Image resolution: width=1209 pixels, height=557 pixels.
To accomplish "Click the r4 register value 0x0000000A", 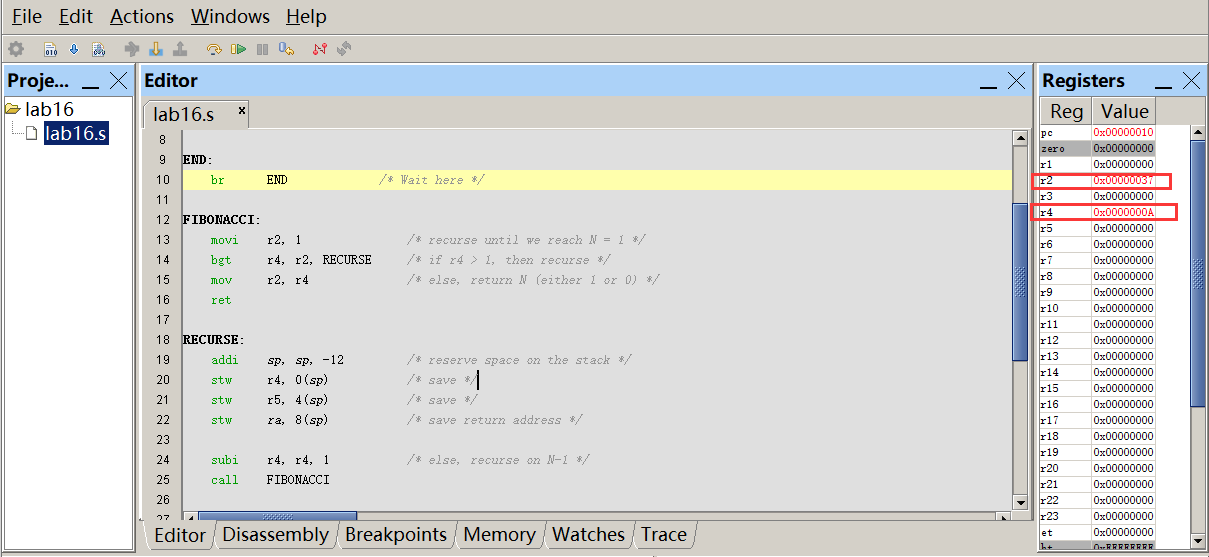I will [x=1123, y=212].
